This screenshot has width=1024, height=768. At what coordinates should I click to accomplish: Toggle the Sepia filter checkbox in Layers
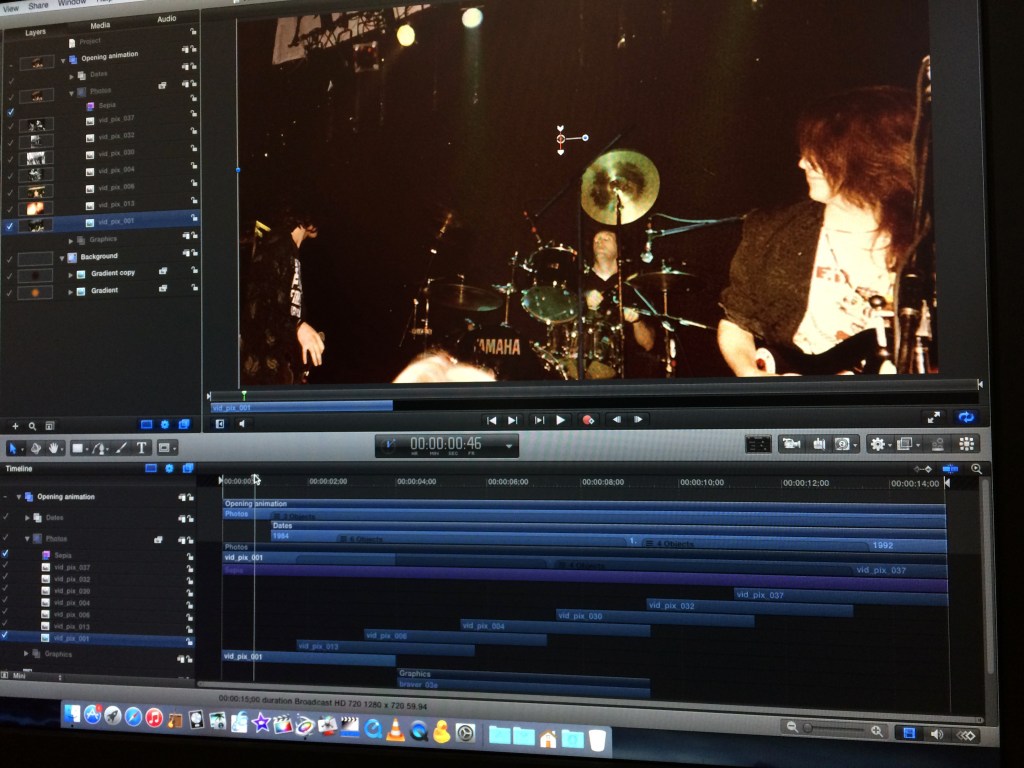[x=9, y=112]
